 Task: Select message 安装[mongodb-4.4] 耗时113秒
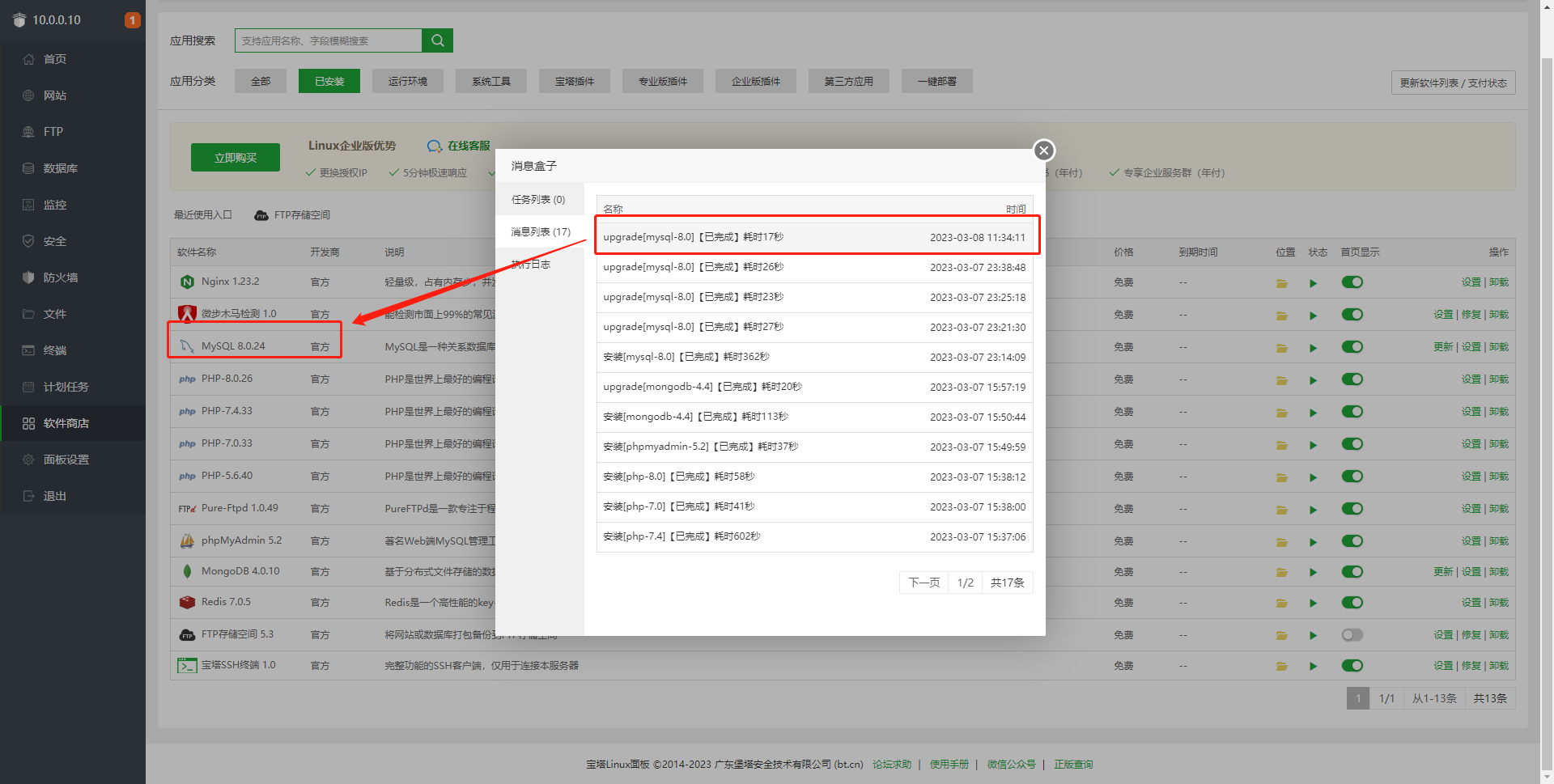point(814,417)
